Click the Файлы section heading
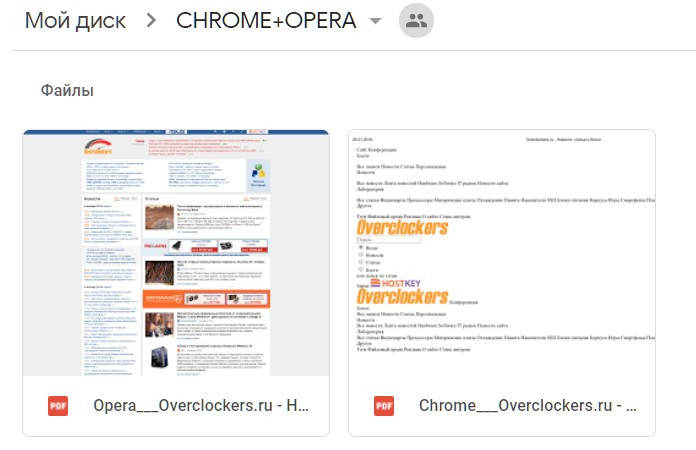Image resolution: width=696 pixels, height=450 pixels. (x=67, y=91)
